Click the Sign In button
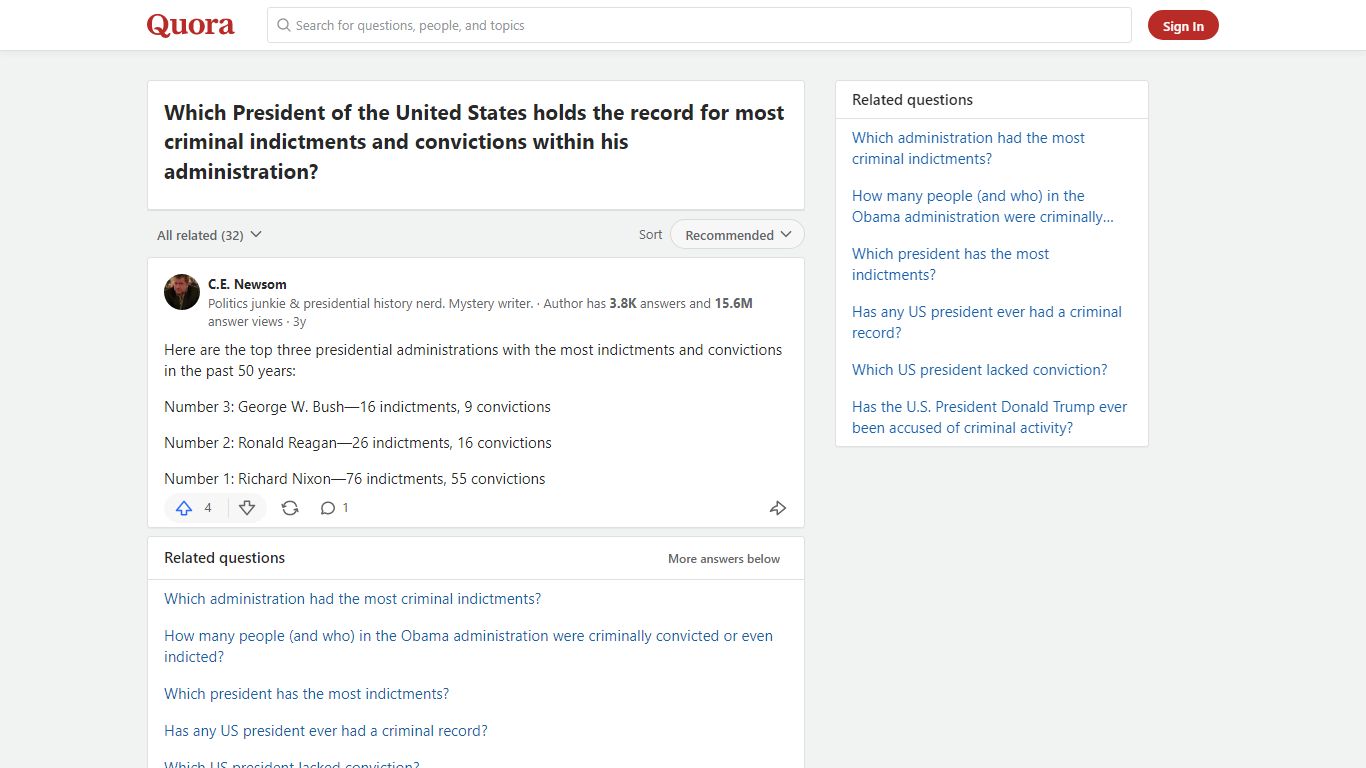This screenshot has height=768, width=1366. point(1183,26)
